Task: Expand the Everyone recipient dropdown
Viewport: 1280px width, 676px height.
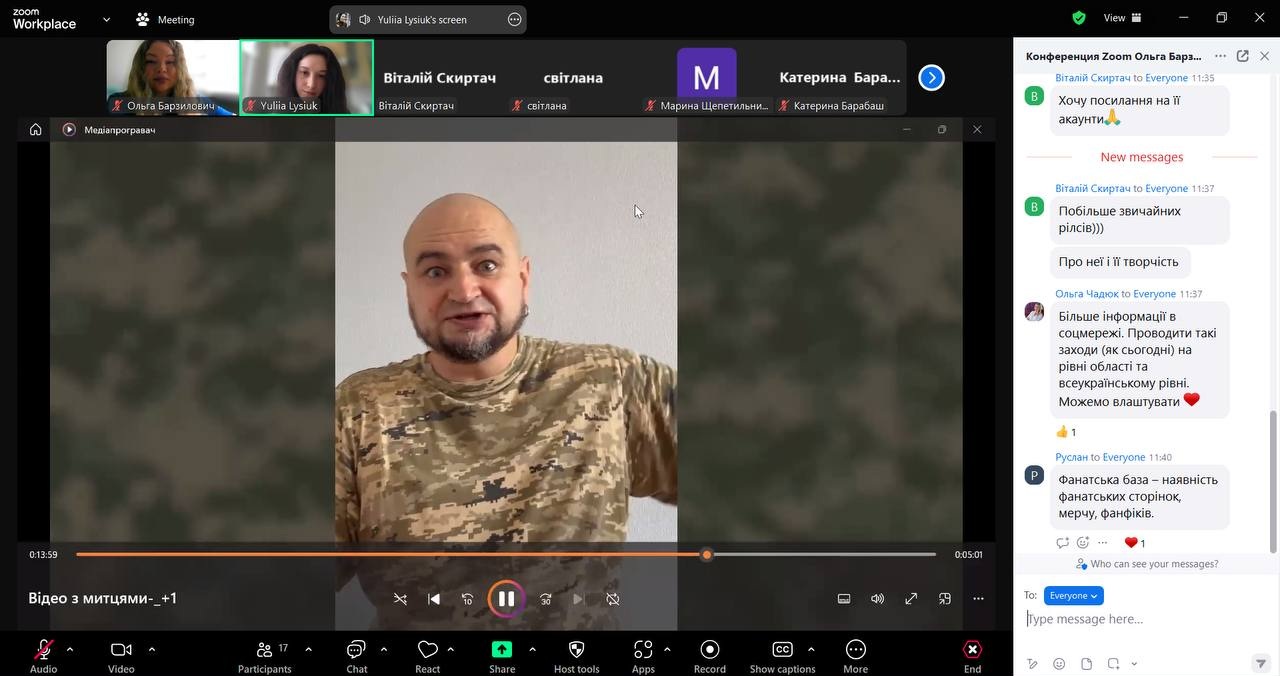Action: point(1073,596)
